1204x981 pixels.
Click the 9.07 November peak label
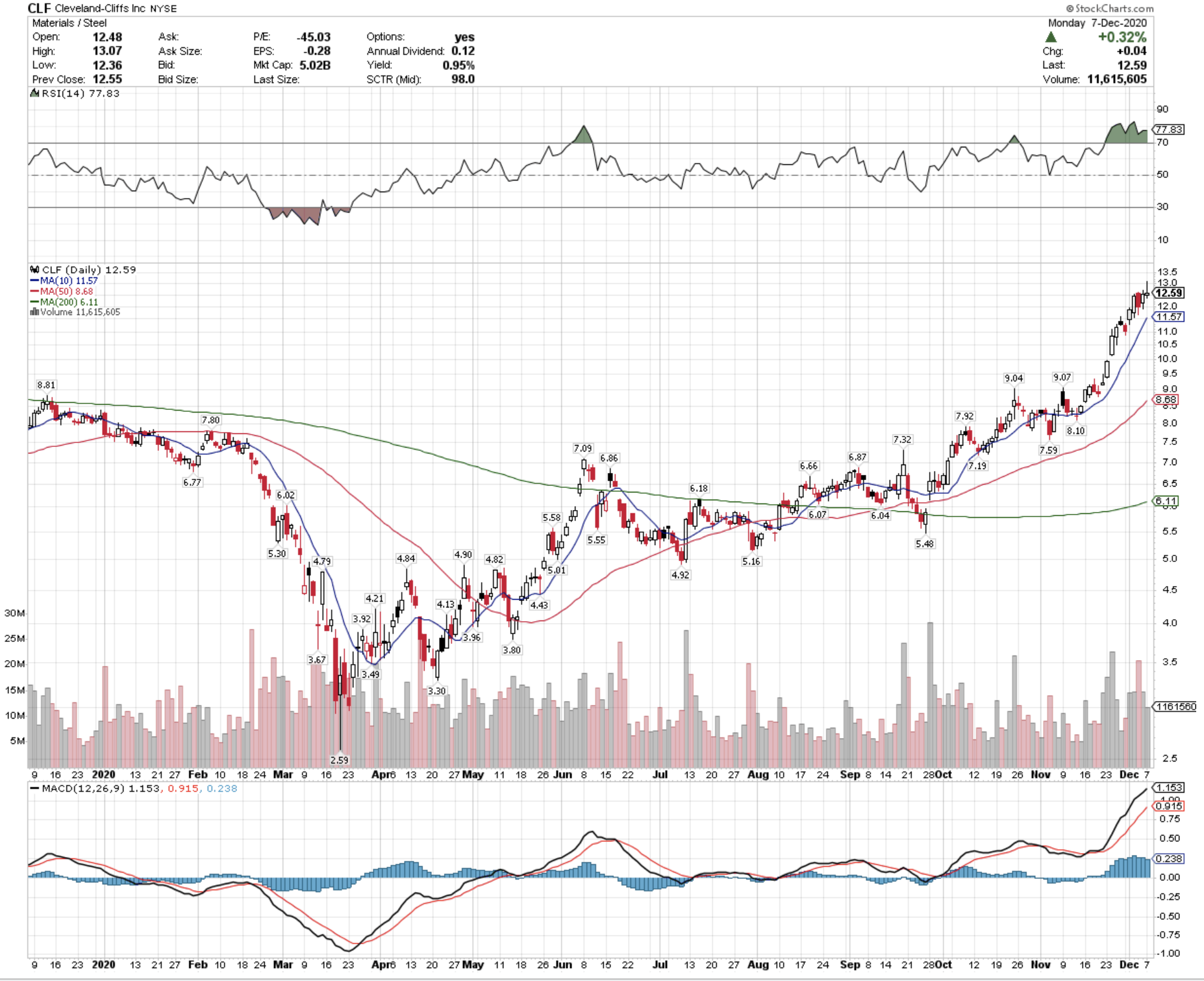1062,377
